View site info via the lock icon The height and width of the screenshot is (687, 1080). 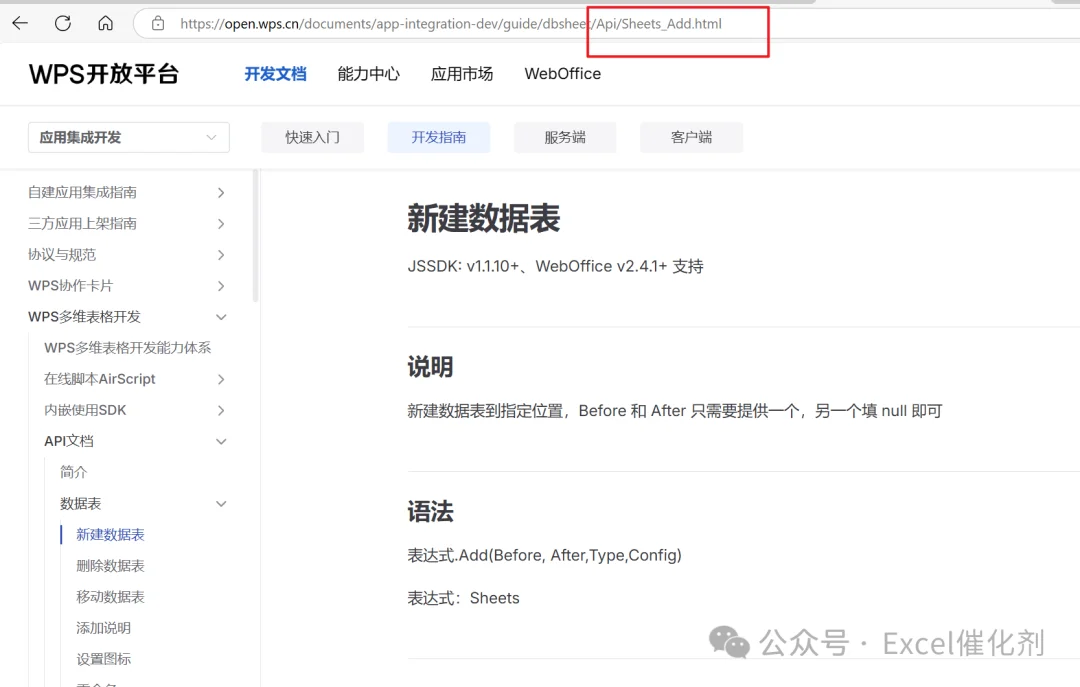point(158,23)
